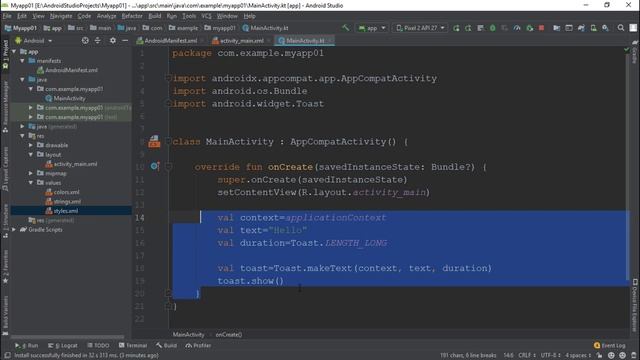Open the app run configuration dropdown
Viewport: 640px width, 360px height.
coord(372,28)
